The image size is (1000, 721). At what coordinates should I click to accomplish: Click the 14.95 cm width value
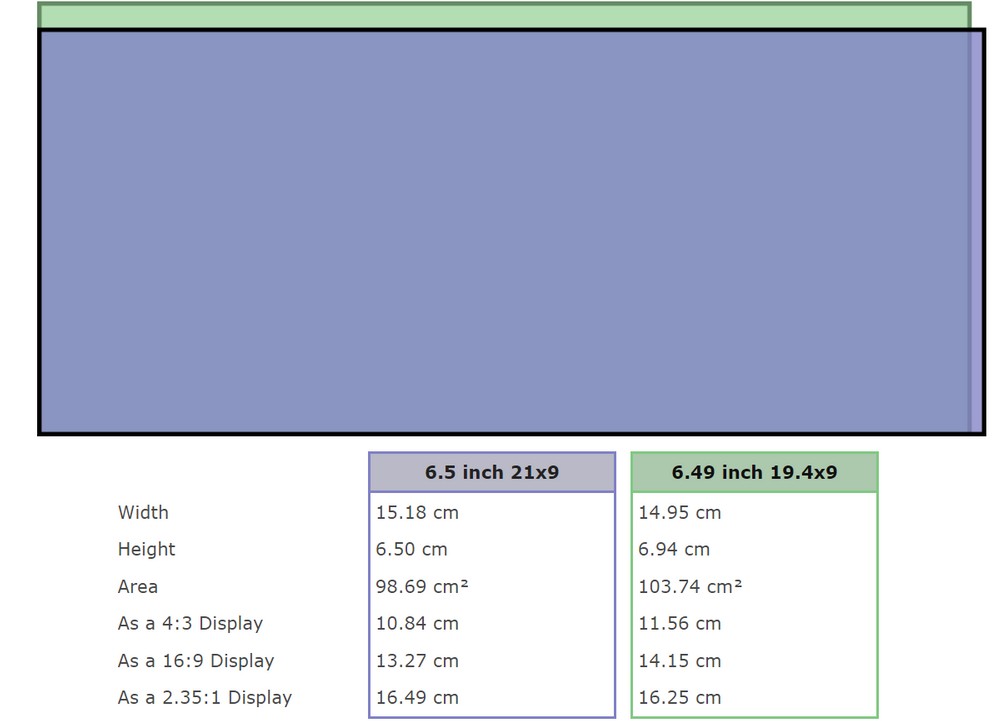click(x=680, y=513)
